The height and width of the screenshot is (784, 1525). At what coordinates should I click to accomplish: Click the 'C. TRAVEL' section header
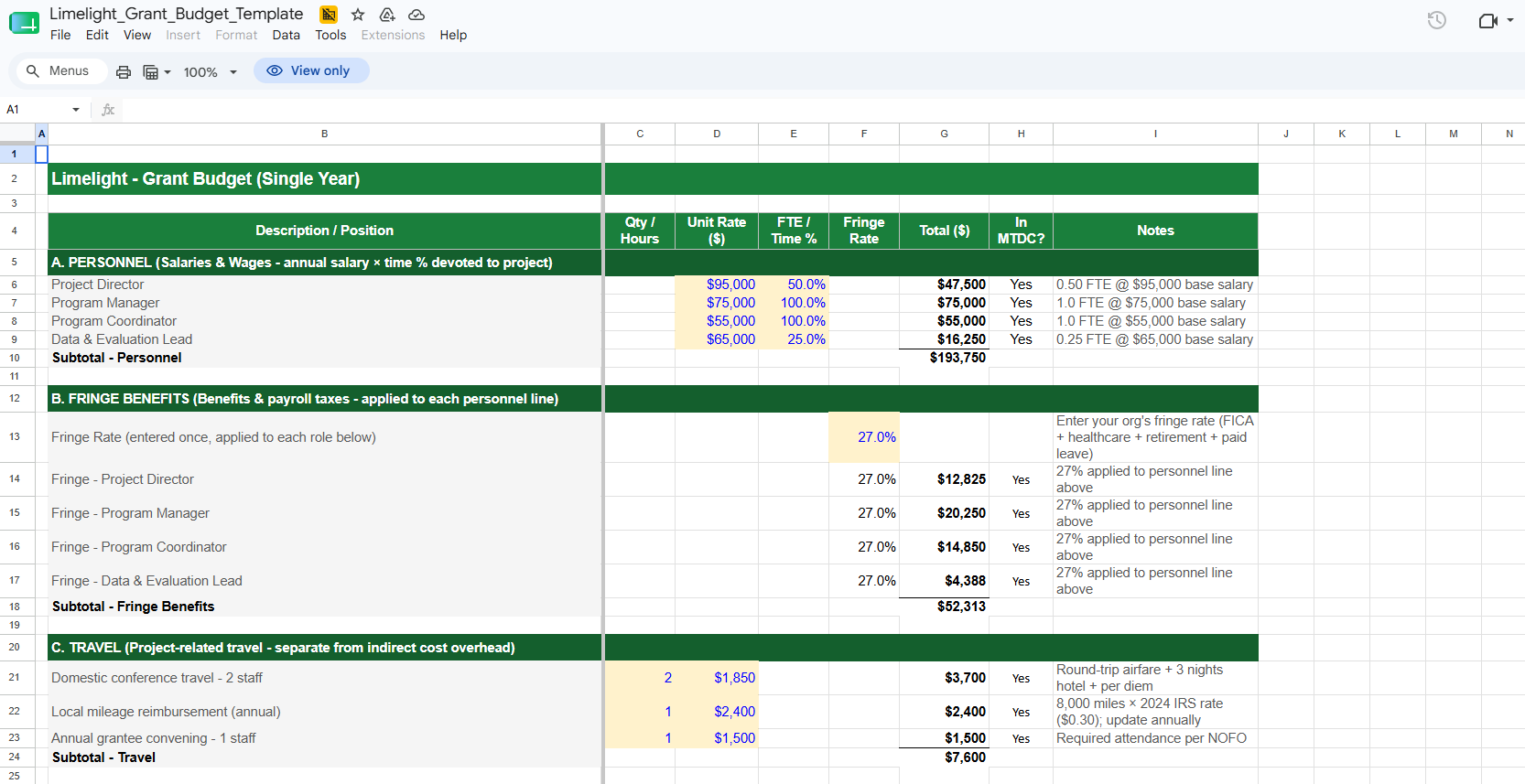click(324, 648)
